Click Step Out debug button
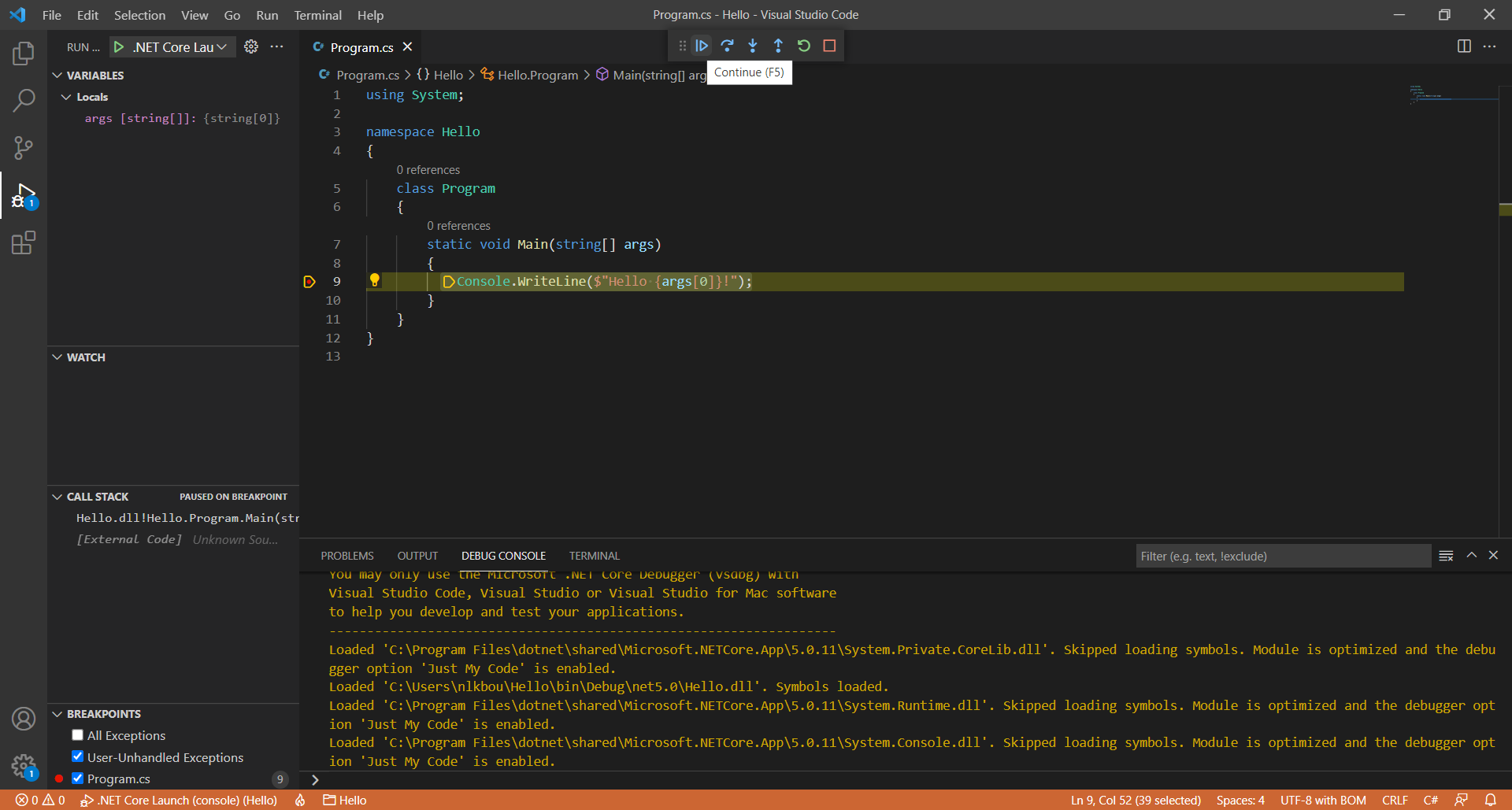1512x810 pixels. 778,46
